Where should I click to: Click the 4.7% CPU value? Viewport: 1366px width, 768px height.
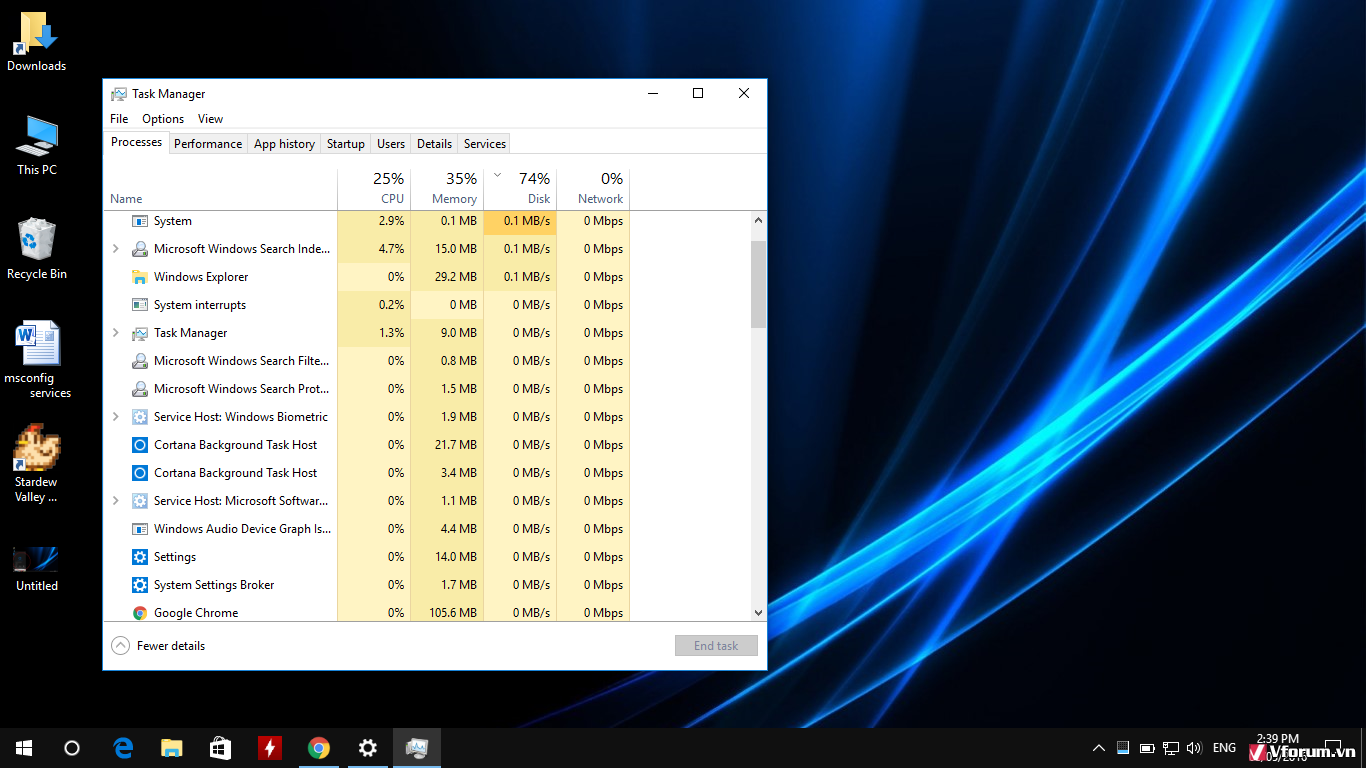(x=392, y=249)
